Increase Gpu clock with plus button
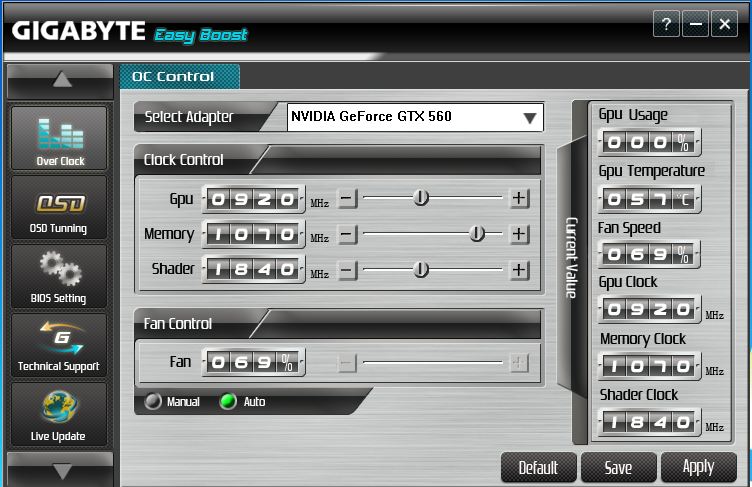Viewport: 752px width, 487px height. pos(519,198)
